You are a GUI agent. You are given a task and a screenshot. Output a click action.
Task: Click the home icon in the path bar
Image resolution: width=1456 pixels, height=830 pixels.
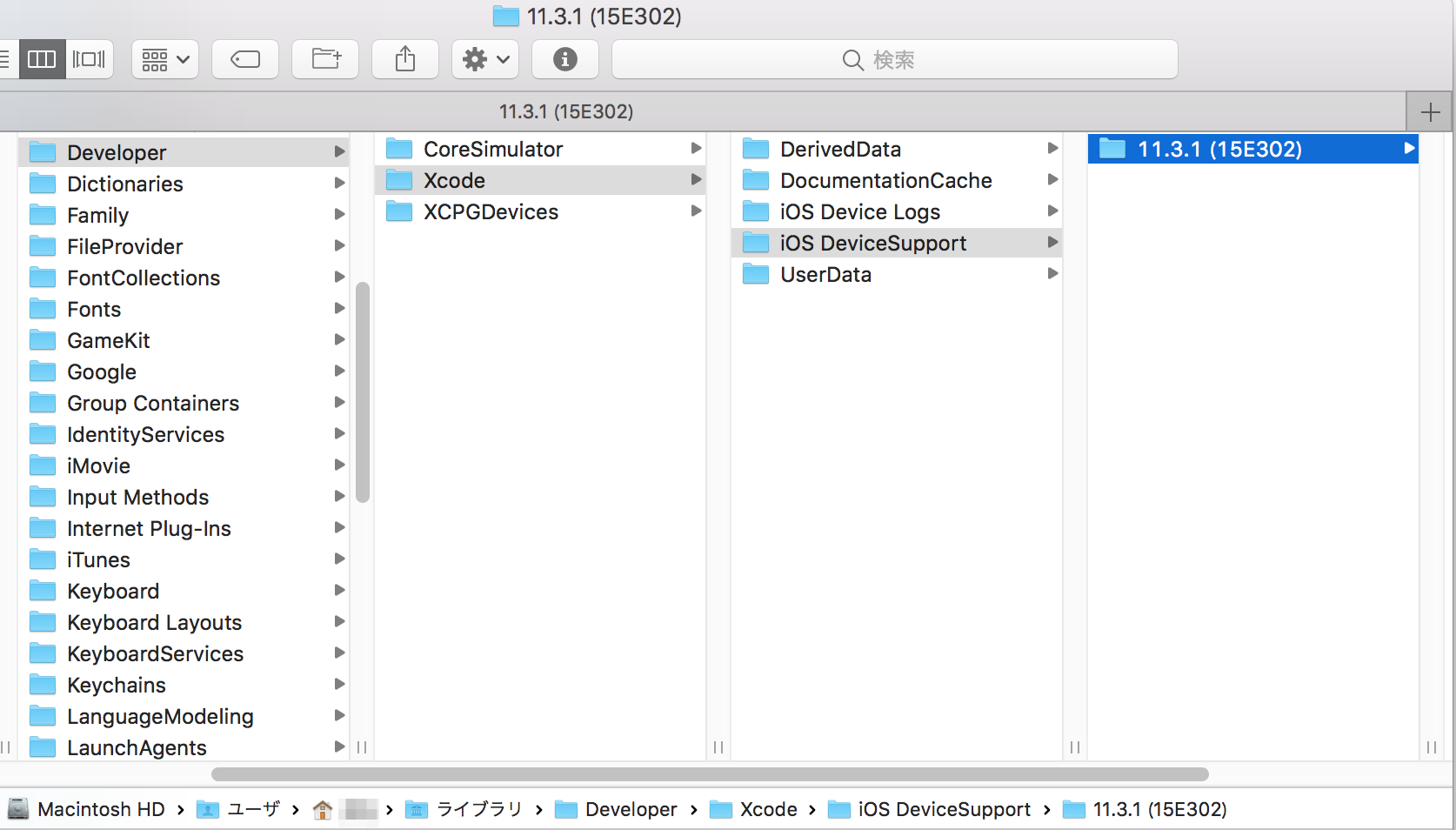322,809
